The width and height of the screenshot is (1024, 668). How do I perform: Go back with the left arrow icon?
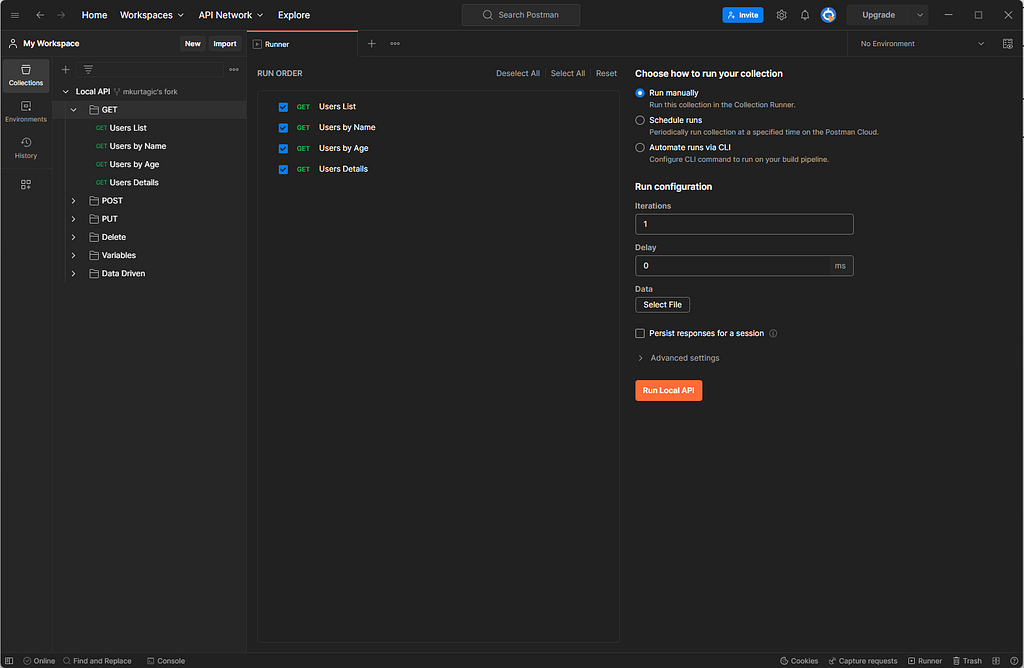pos(40,15)
